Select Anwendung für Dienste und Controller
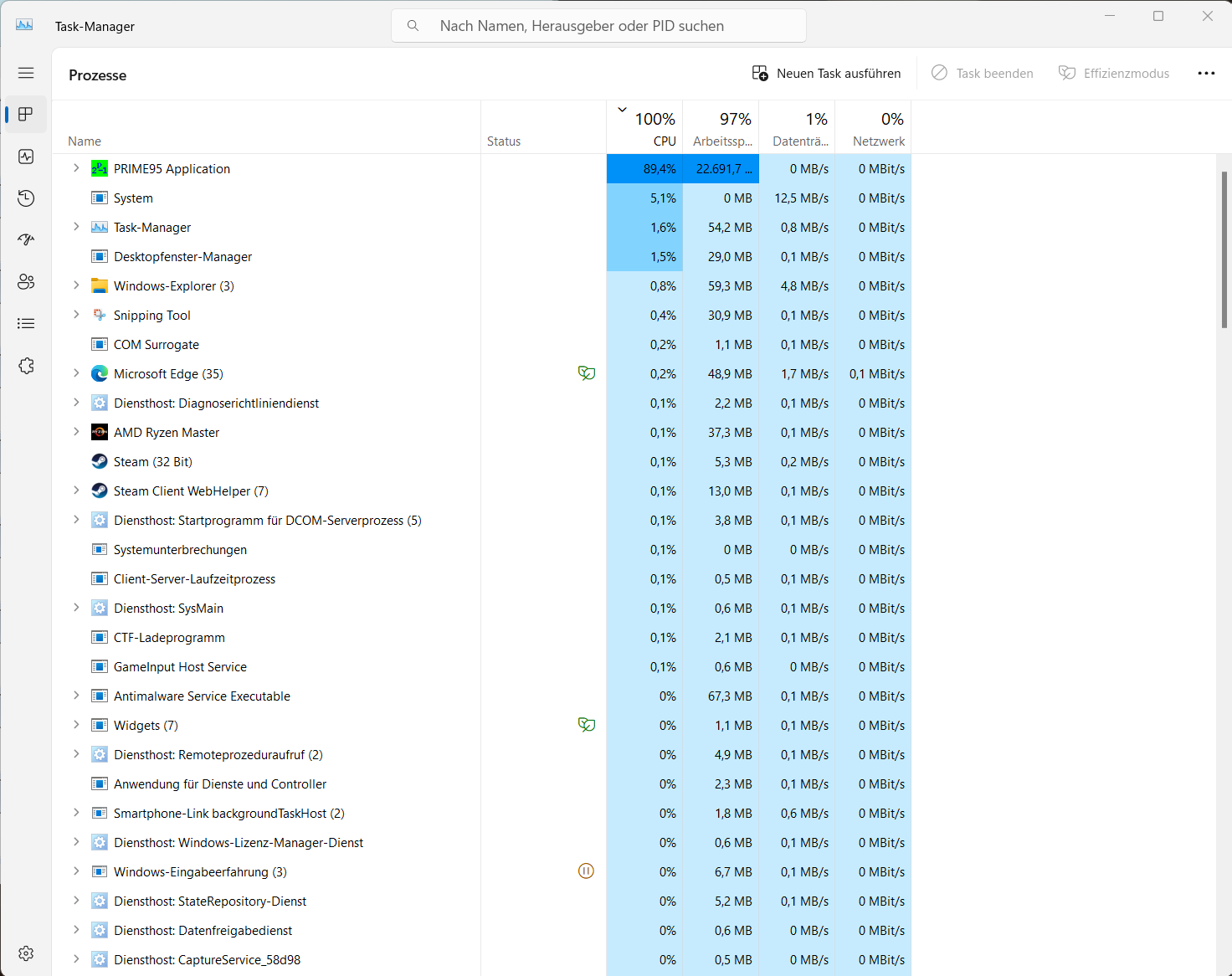The width and height of the screenshot is (1232, 976). [481, 783]
